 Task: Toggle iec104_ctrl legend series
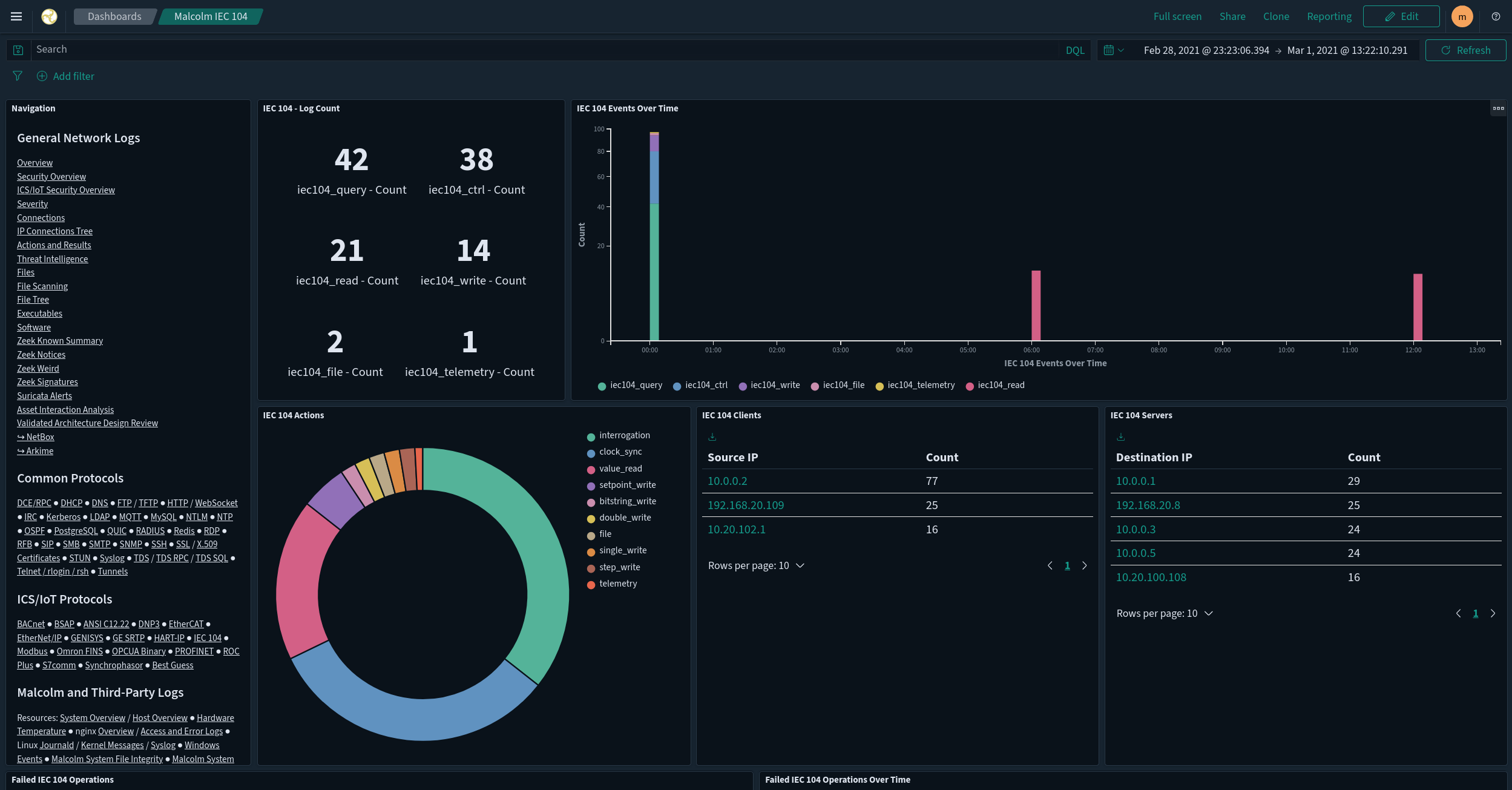pyautogui.click(x=700, y=386)
